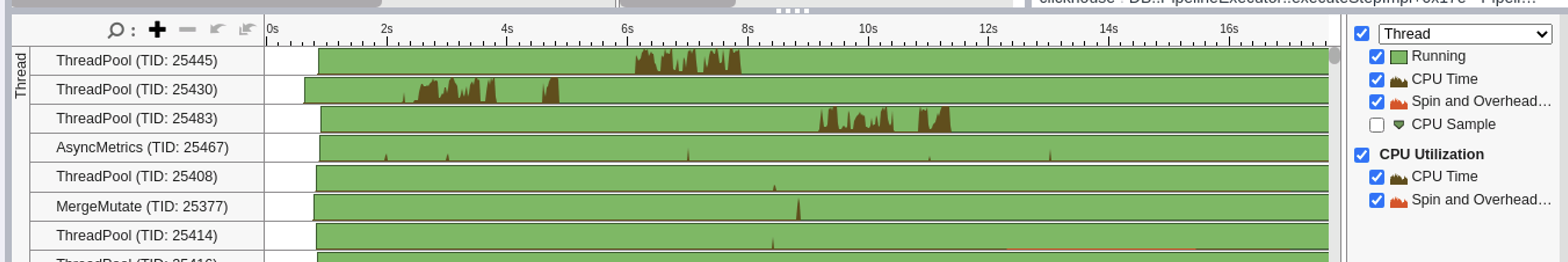Screen dimensions: 1568x262
Task: Click the reset zoom arrow icon
Action: [x=247, y=28]
